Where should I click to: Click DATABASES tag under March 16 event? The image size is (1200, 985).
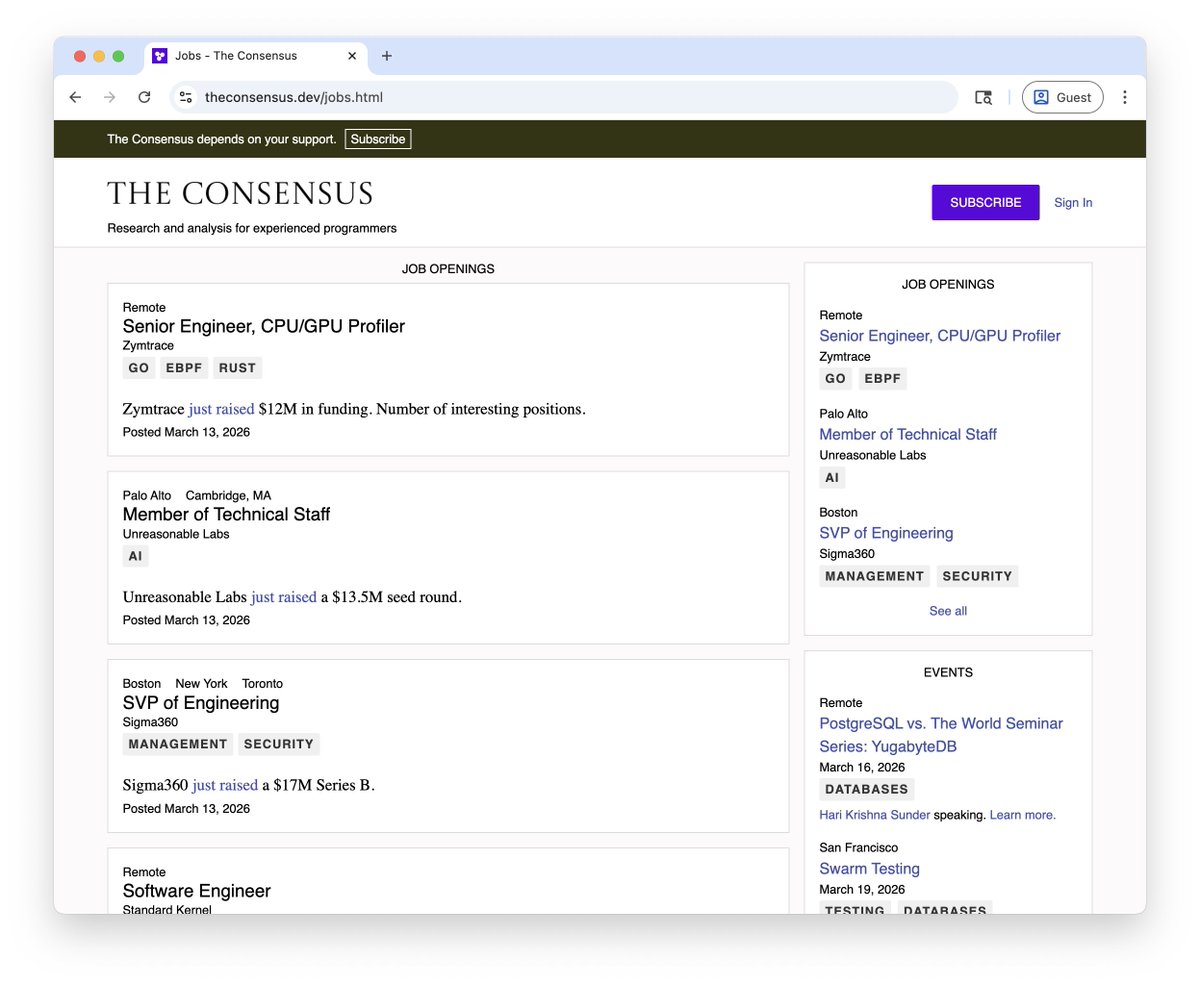pos(867,790)
